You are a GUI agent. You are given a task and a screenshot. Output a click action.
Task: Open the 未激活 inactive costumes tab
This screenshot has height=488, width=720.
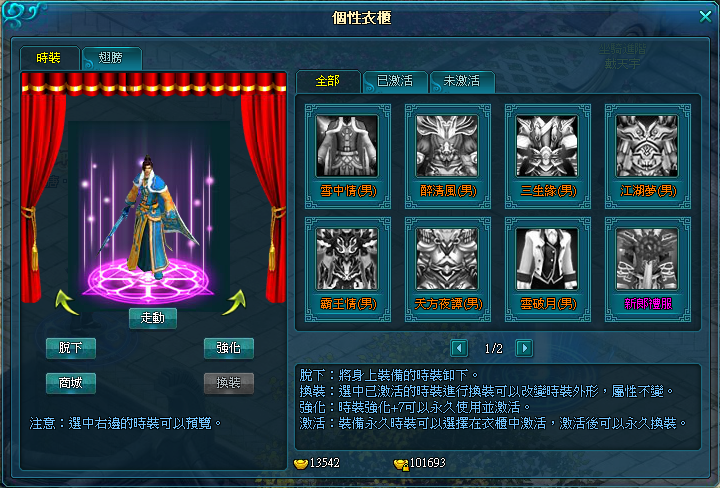point(462,81)
